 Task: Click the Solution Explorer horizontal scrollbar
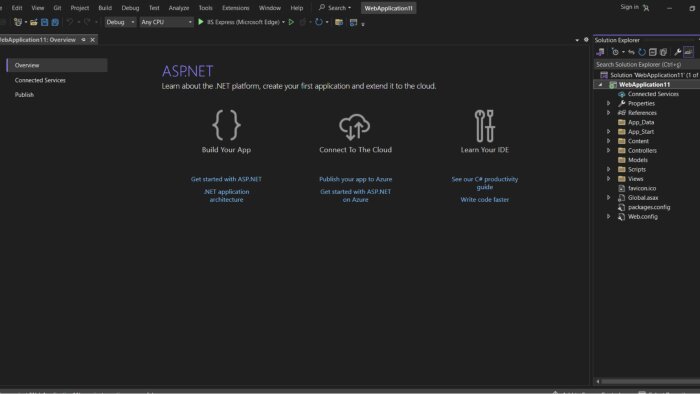[x=650, y=382]
